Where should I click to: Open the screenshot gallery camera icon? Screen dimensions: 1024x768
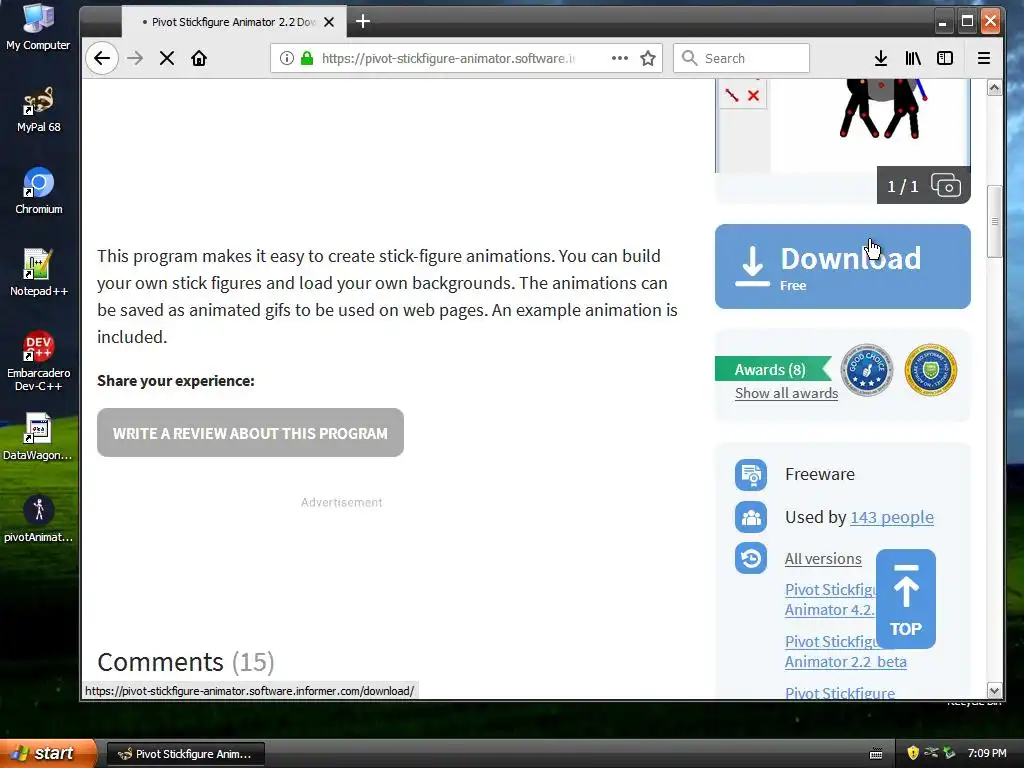pos(946,185)
